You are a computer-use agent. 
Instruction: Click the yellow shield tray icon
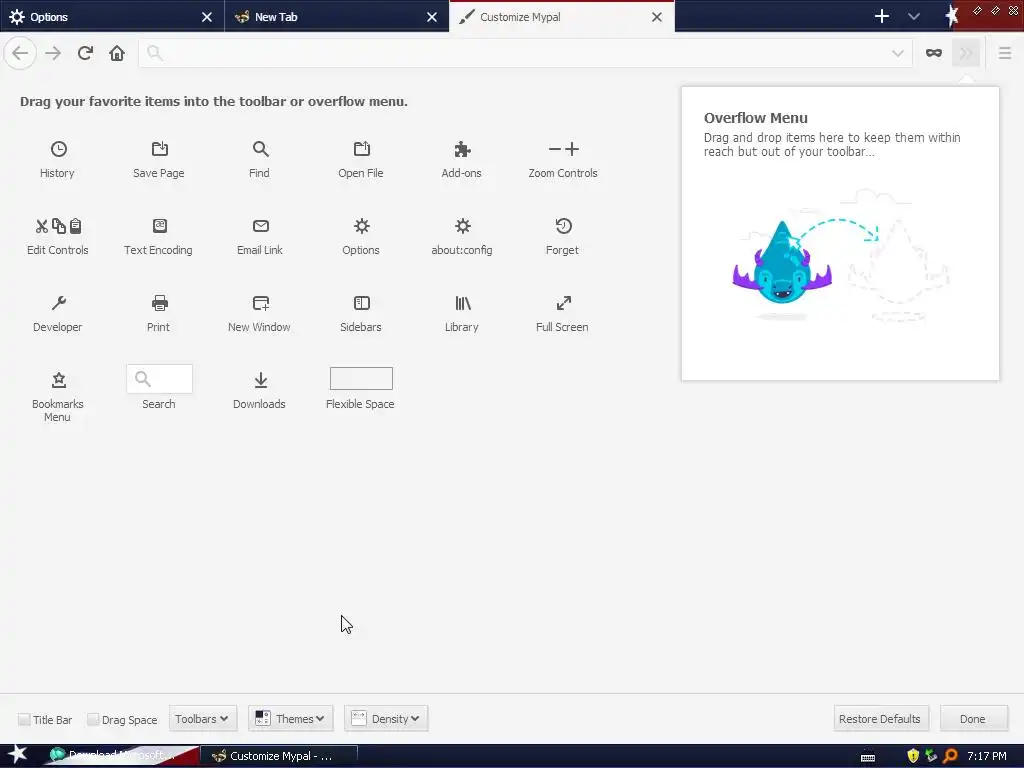(913, 756)
